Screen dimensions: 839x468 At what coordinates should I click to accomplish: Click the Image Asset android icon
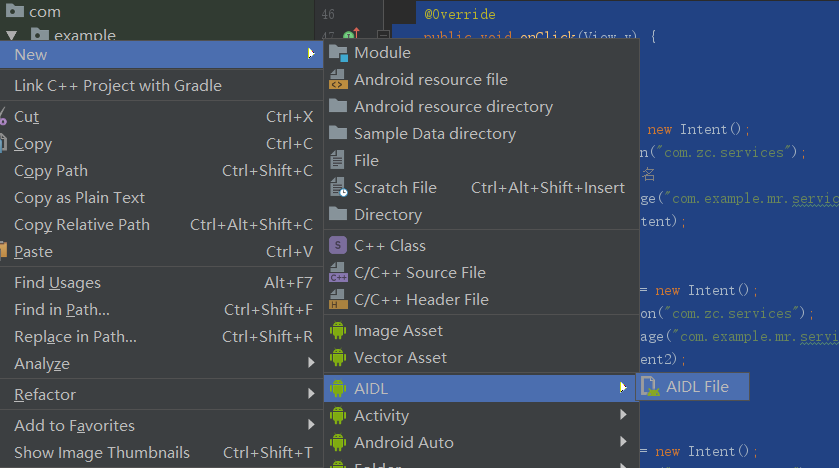coord(338,331)
